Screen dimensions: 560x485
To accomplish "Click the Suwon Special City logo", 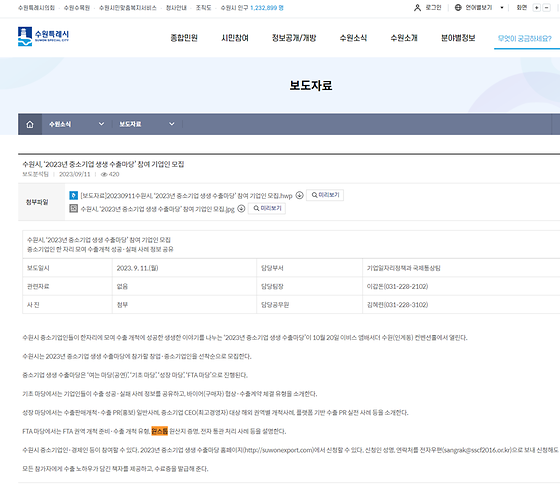I will [x=43, y=36].
